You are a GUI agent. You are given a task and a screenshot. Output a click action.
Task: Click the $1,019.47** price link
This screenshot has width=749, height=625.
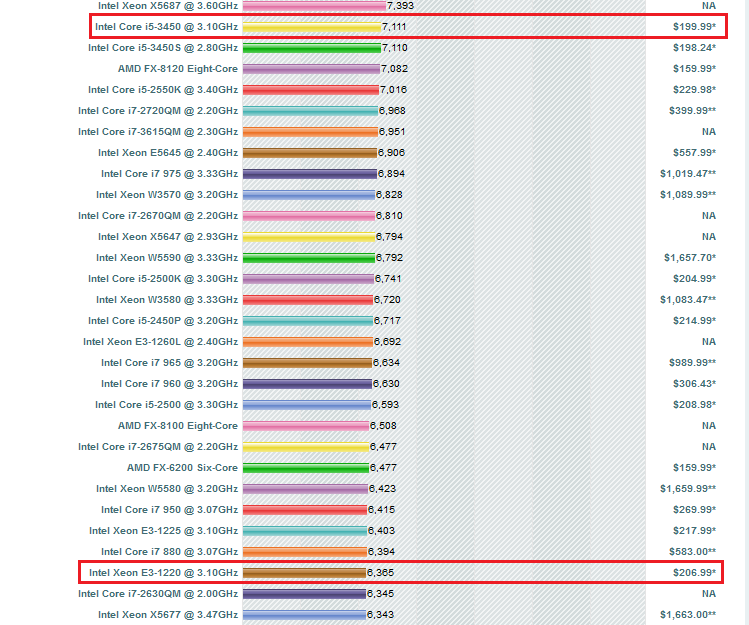point(688,174)
